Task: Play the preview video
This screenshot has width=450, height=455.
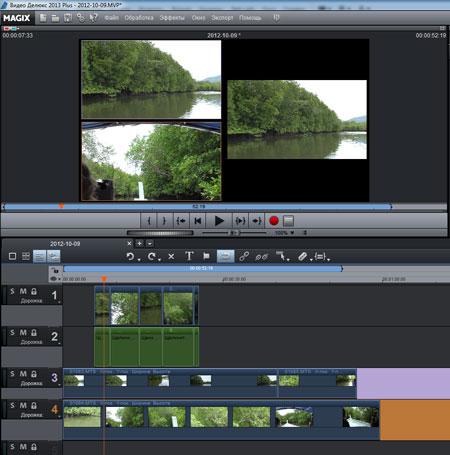Action: click(x=219, y=221)
